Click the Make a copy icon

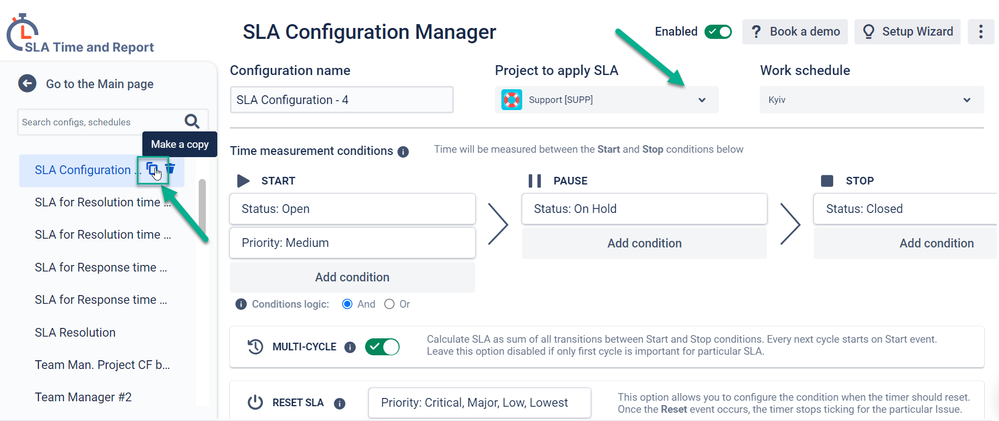click(x=152, y=169)
